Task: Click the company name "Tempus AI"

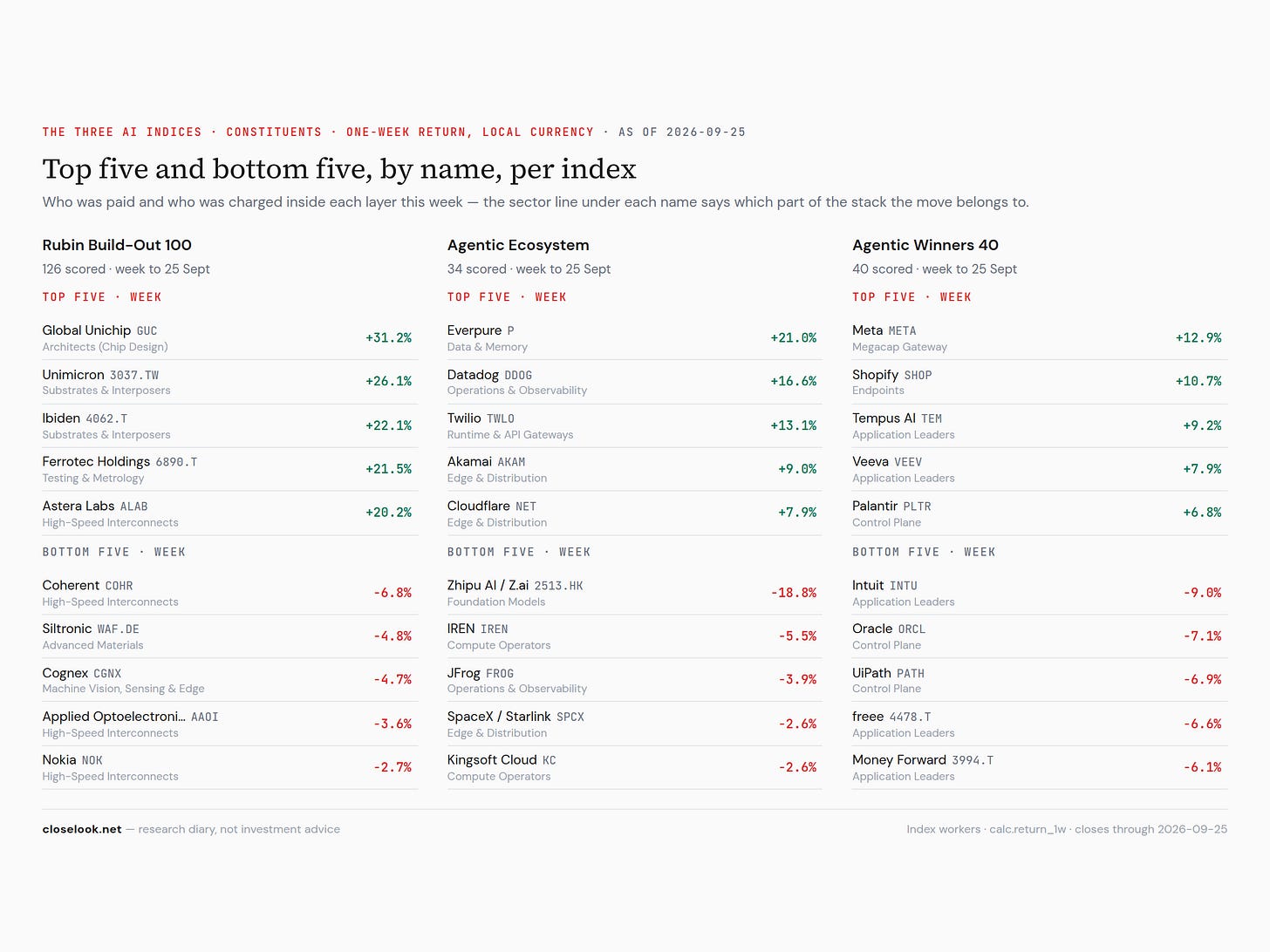Action: click(884, 418)
